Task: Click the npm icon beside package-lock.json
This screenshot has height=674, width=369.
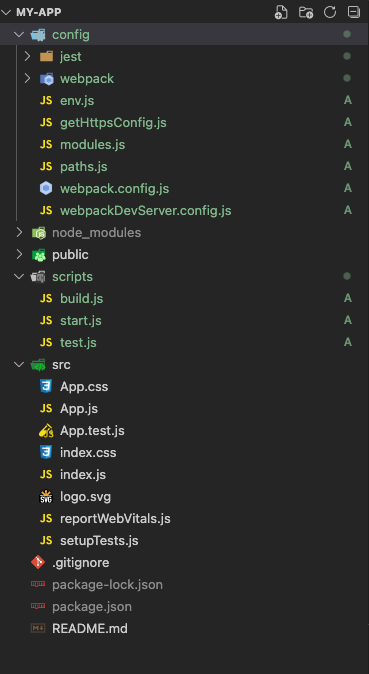Action: tap(38, 584)
